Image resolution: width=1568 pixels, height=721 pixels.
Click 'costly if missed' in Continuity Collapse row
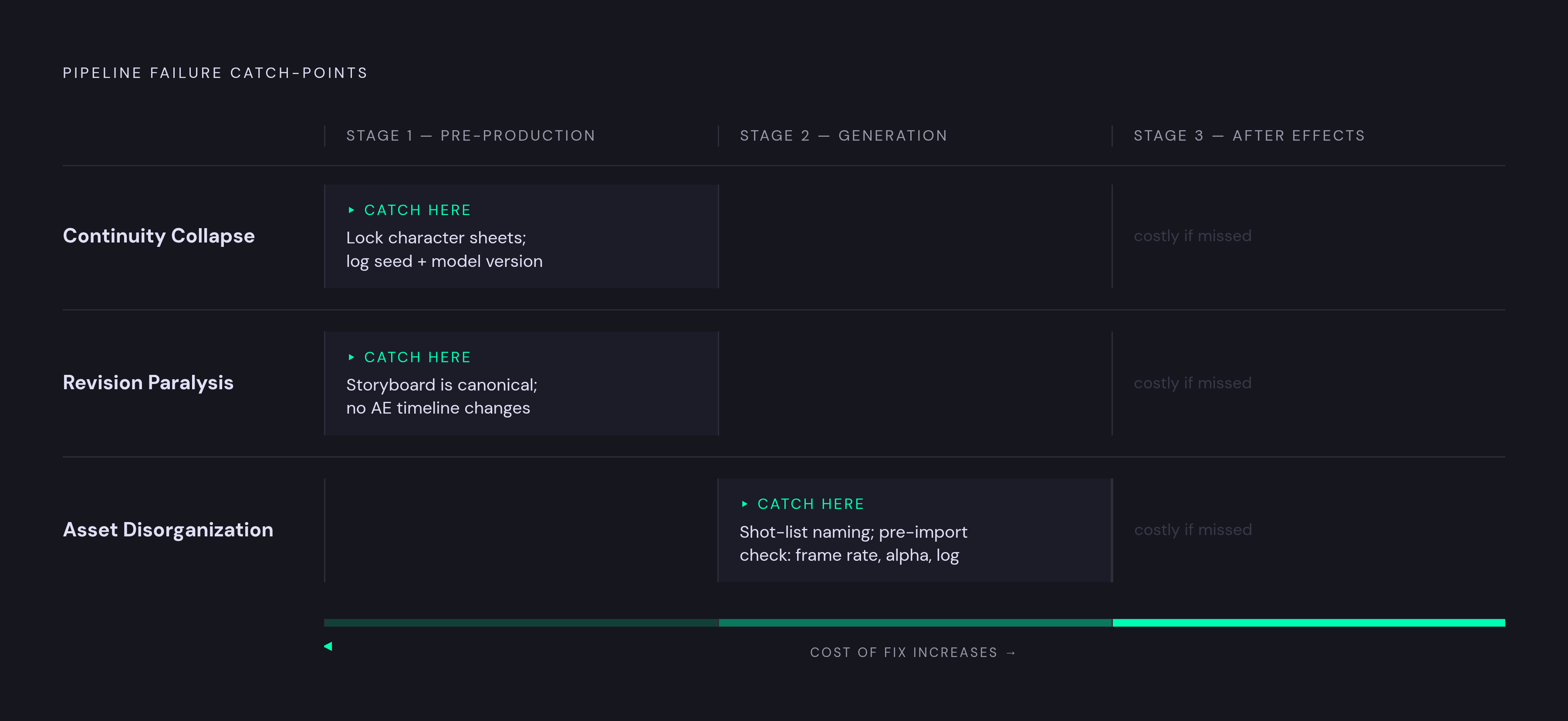[x=1193, y=236]
